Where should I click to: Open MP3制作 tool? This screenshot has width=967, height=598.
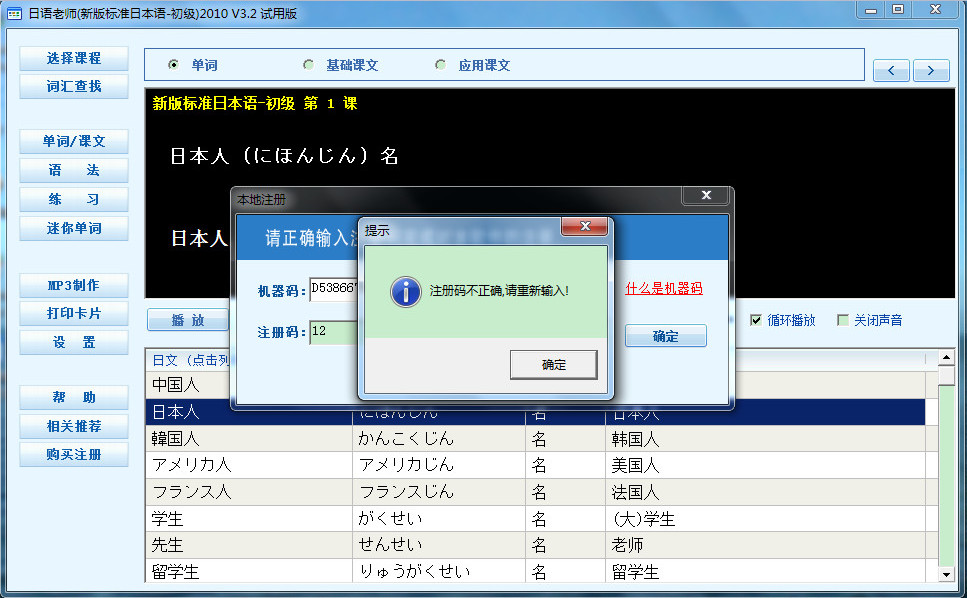pyautogui.click(x=74, y=285)
